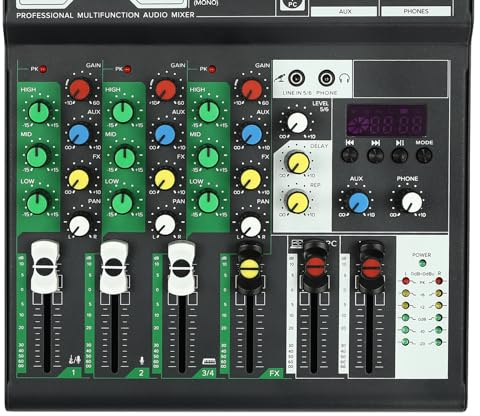Click channel 1 green HIGH EQ knob
This screenshot has height=416, width=480.
tap(39, 112)
